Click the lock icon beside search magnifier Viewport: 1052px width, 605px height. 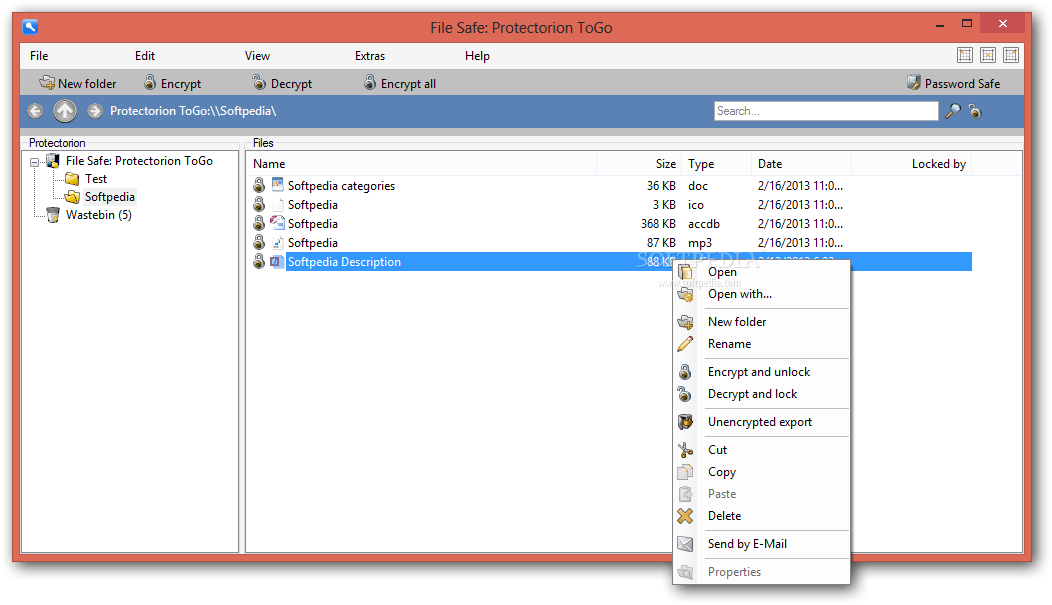(x=975, y=111)
